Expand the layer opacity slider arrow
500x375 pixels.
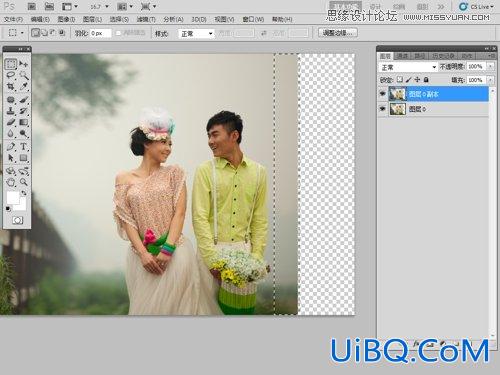pos(490,67)
